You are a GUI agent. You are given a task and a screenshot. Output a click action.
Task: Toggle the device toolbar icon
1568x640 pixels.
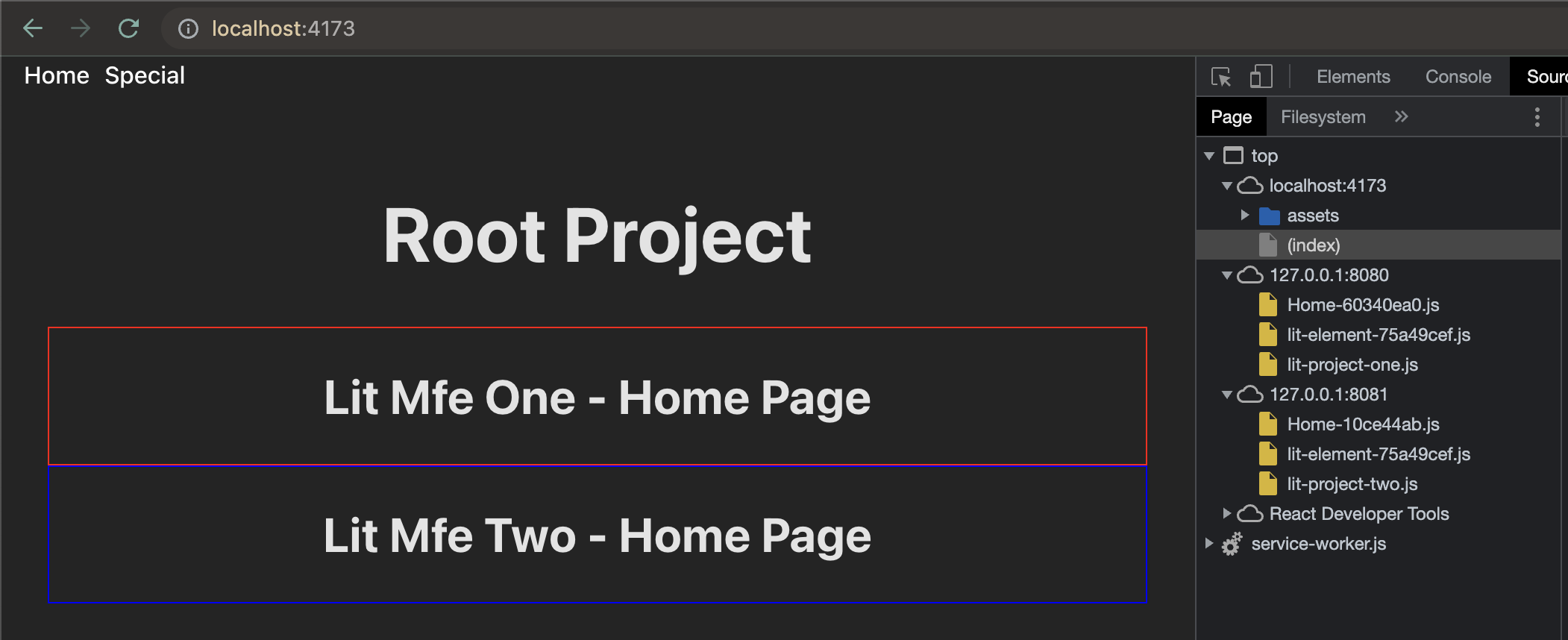(x=1261, y=76)
